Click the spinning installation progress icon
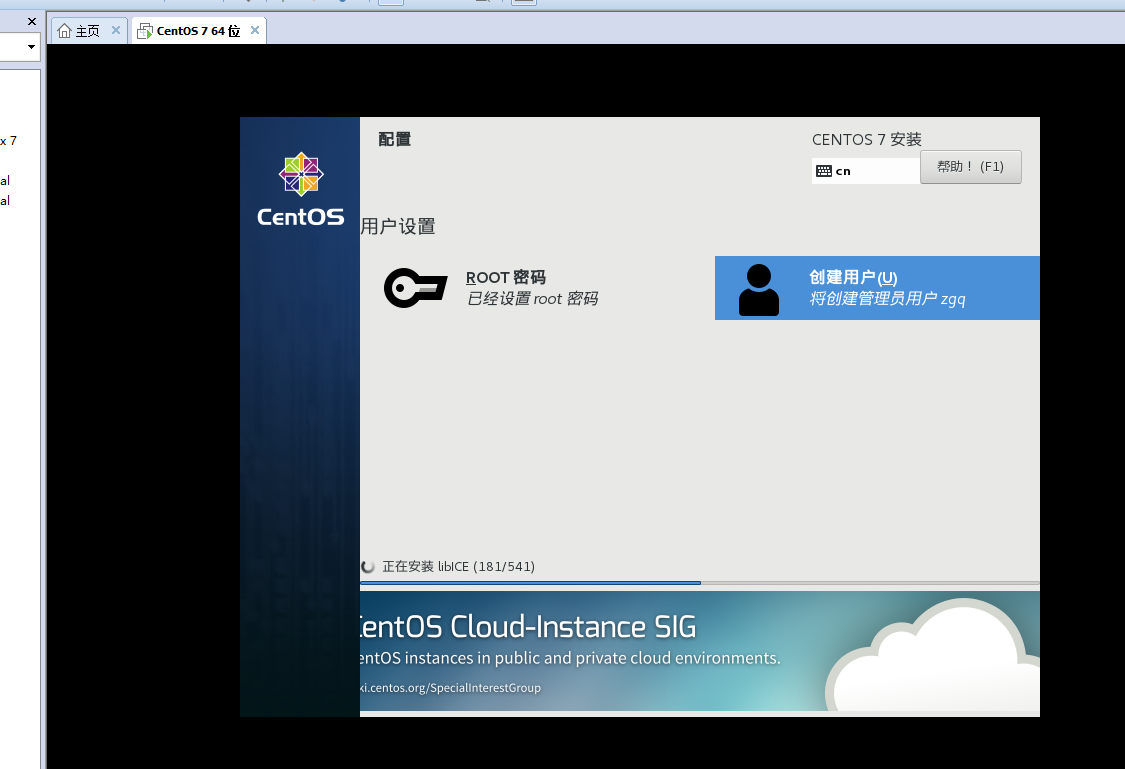Screen dimensions: 1125x769 tap(367, 567)
